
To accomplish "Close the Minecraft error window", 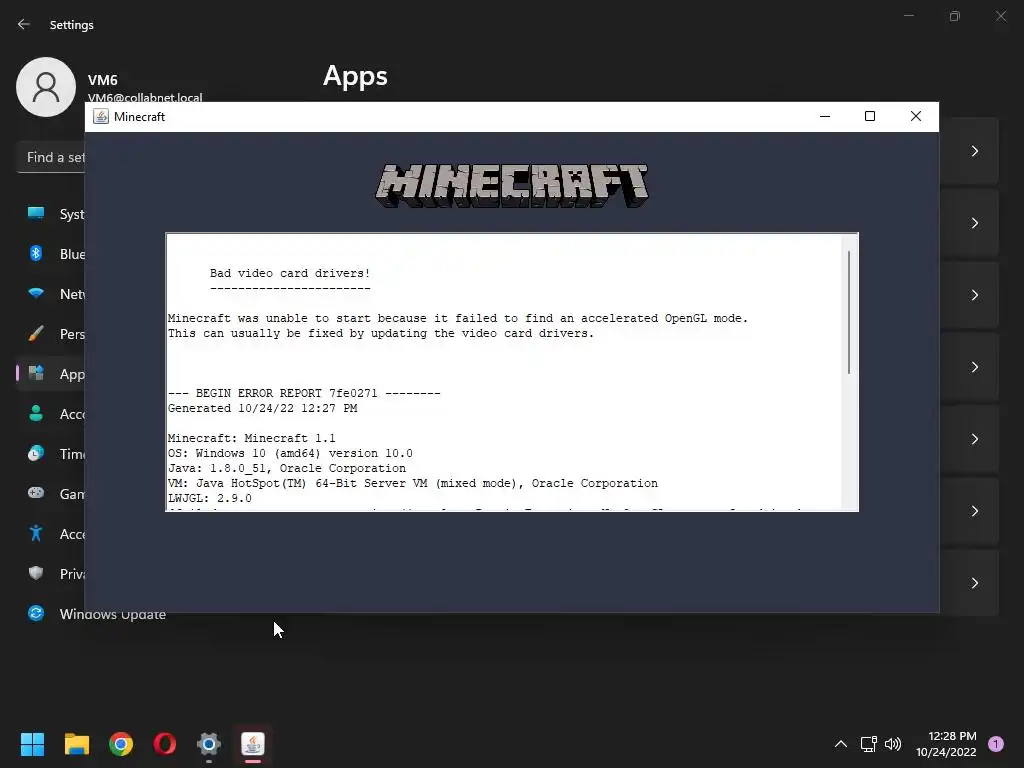I will (916, 116).
